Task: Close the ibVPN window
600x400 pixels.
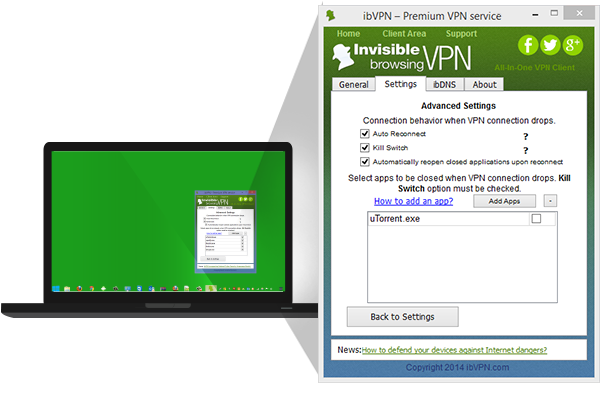Action: [x=579, y=13]
